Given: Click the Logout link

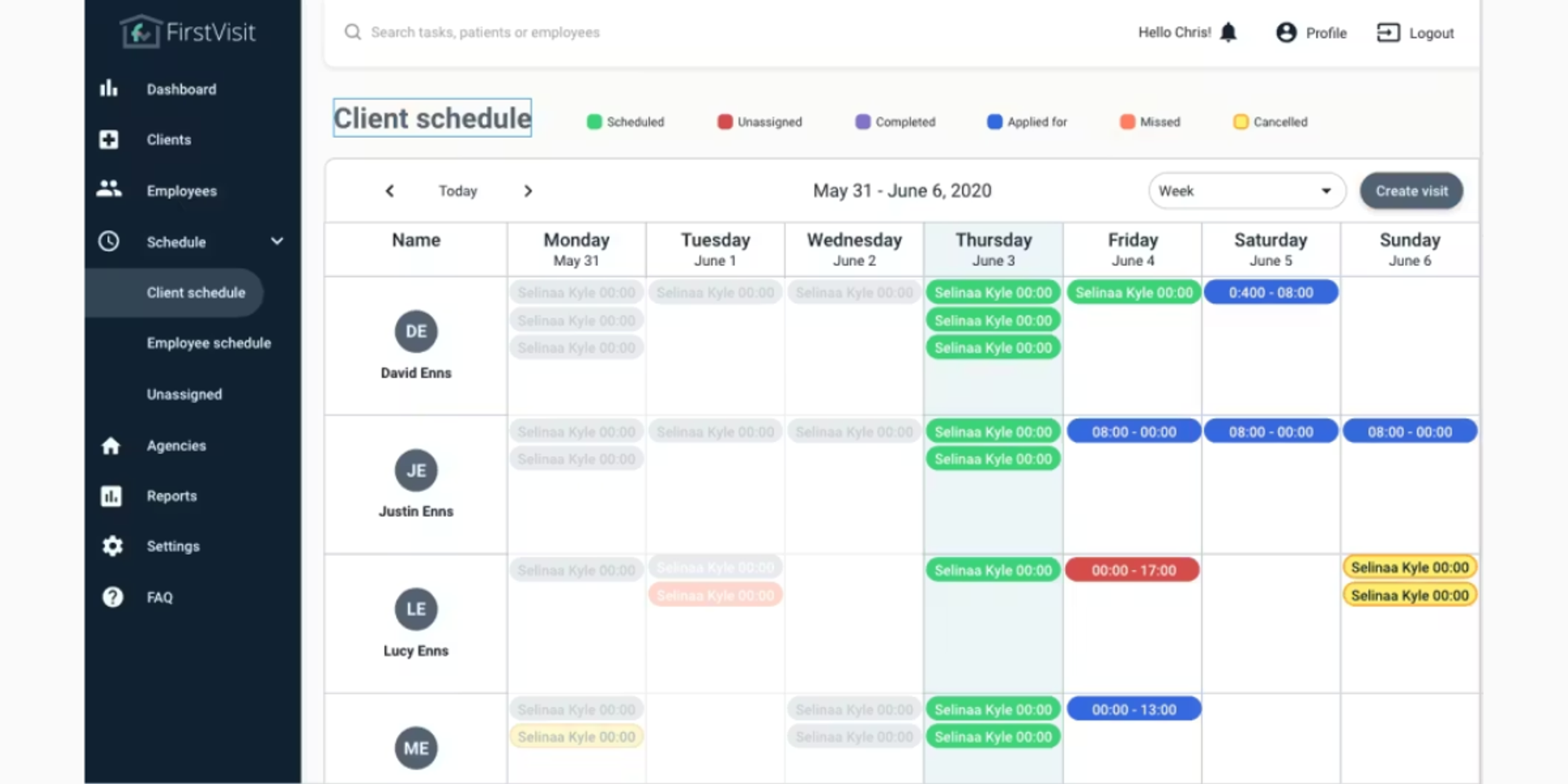Looking at the screenshot, I should click(x=1431, y=33).
